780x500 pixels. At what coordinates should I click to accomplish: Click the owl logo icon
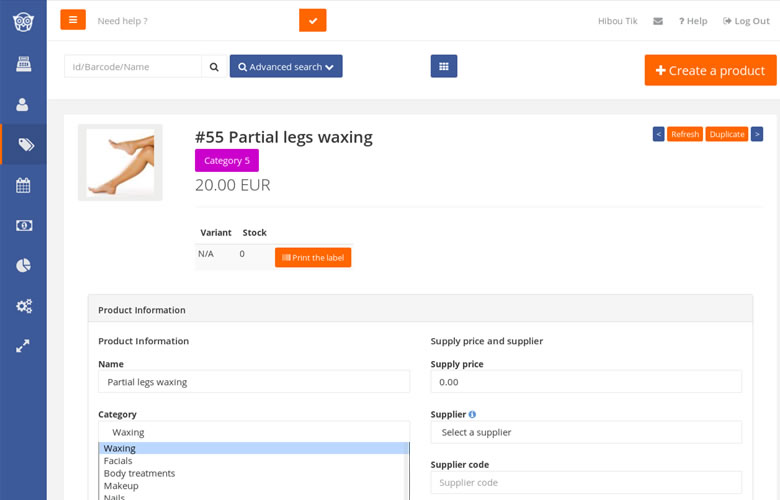tap(23, 22)
